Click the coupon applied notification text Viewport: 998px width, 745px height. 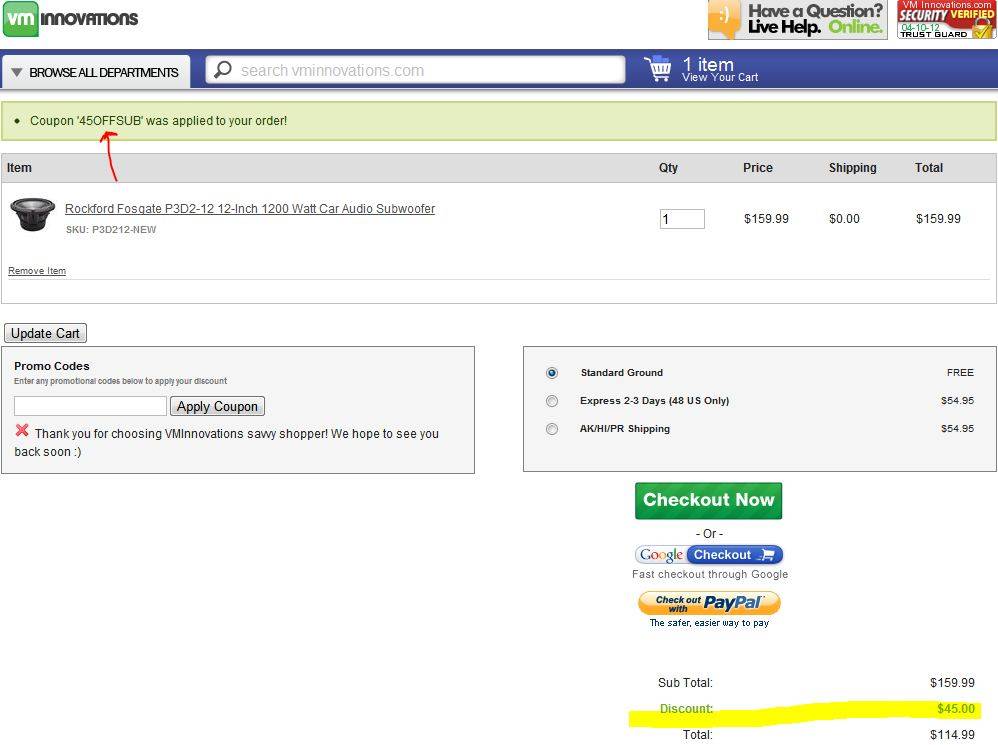(158, 121)
